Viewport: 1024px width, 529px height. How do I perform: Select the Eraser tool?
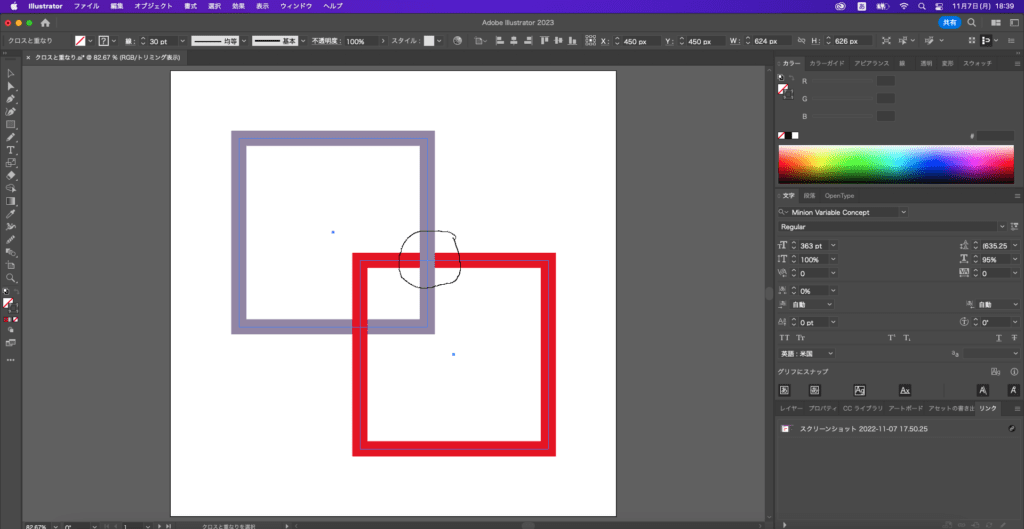click(11, 175)
